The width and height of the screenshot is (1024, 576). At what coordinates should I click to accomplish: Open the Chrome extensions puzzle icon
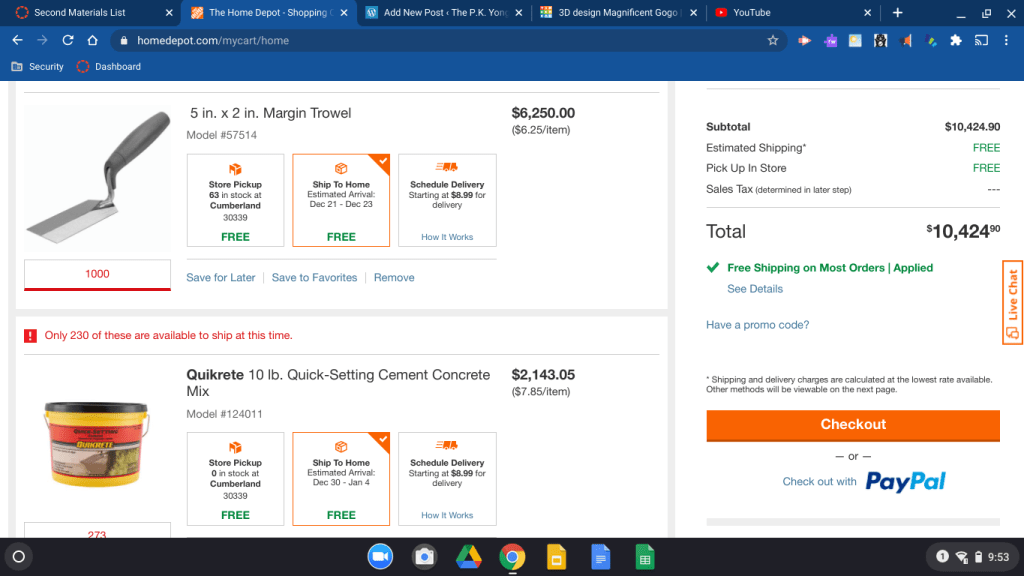(x=956, y=41)
